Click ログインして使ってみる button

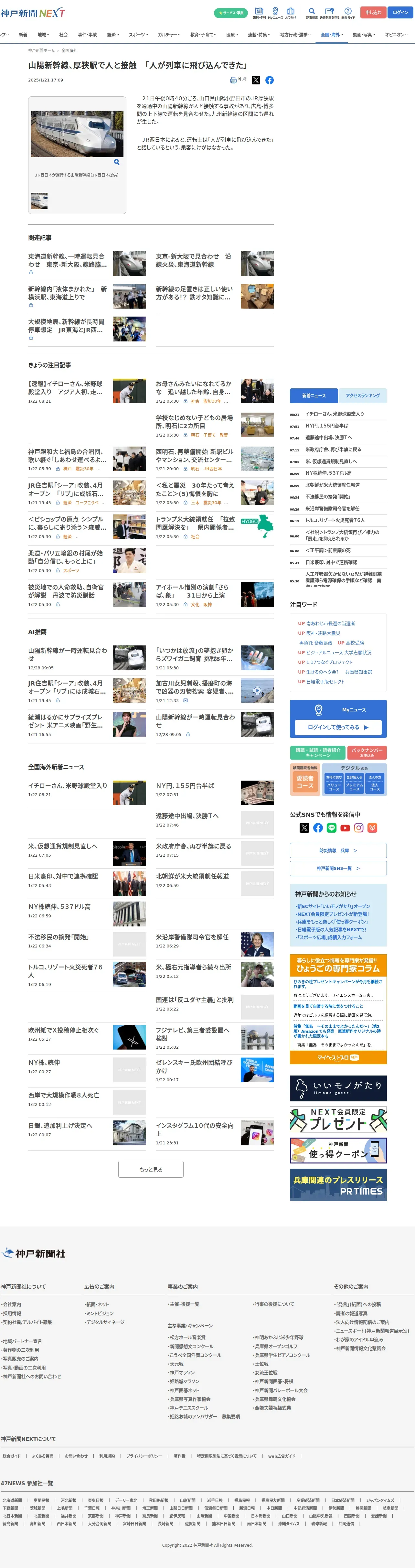pyautogui.click(x=338, y=727)
